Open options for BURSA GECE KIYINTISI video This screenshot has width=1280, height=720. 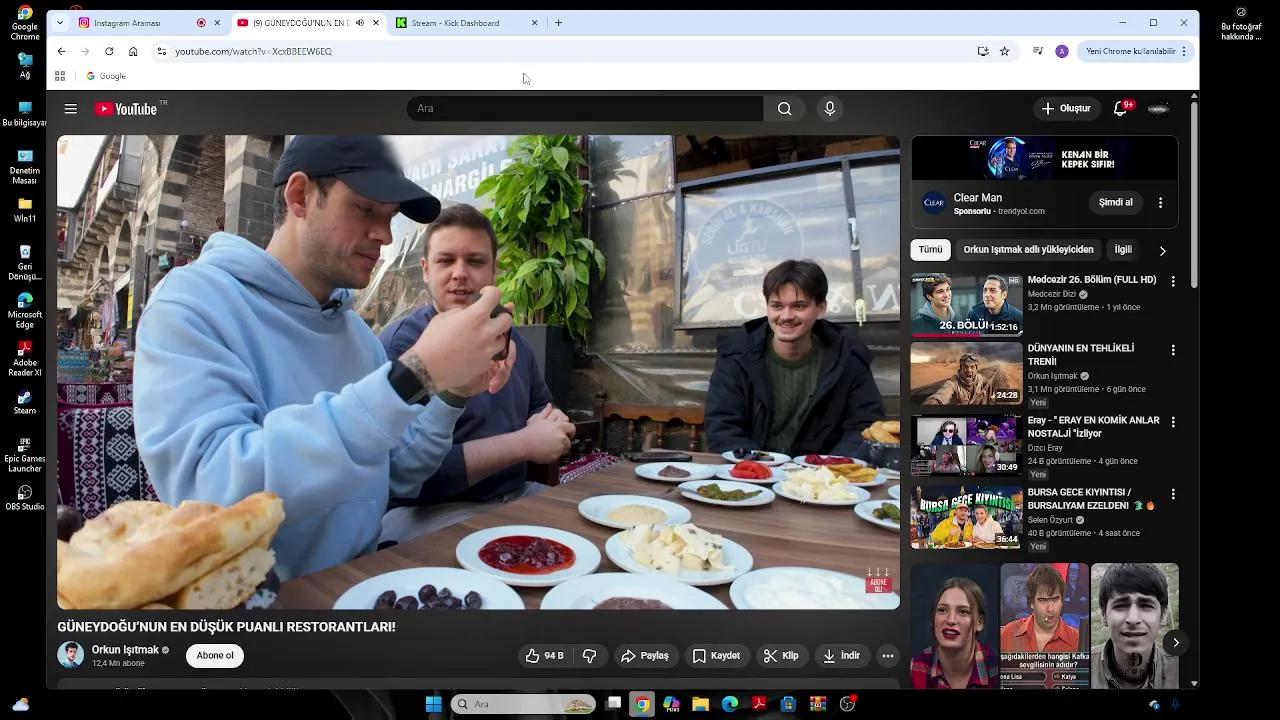tap(1173, 495)
